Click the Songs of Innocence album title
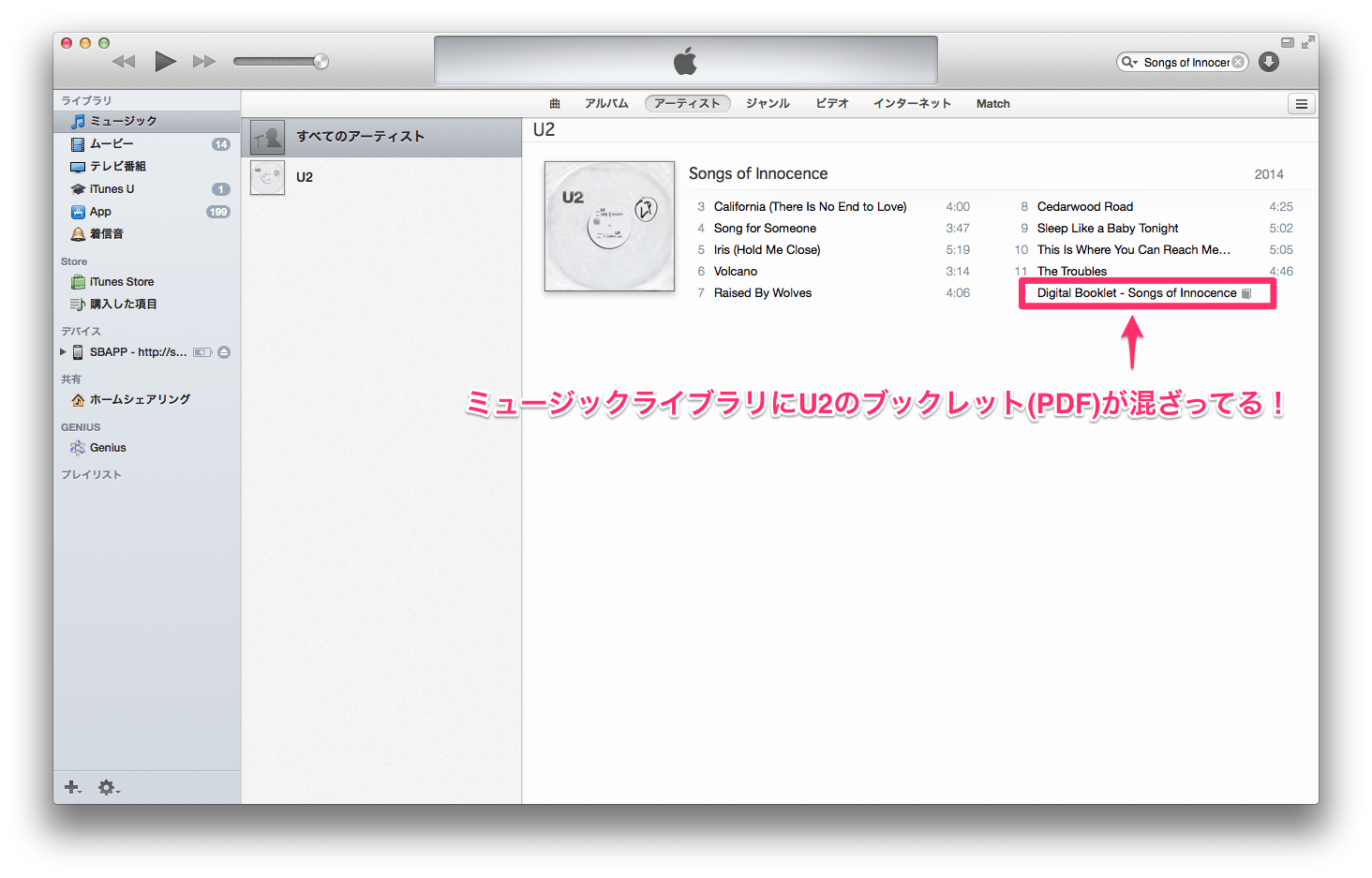1372x878 pixels. [758, 173]
